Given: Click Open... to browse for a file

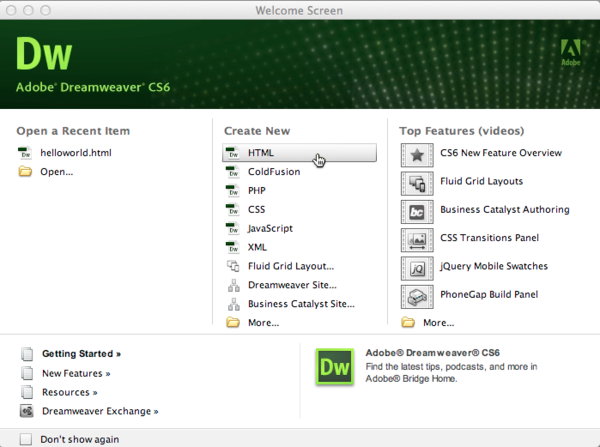Looking at the screenshot, I should 56,171.
